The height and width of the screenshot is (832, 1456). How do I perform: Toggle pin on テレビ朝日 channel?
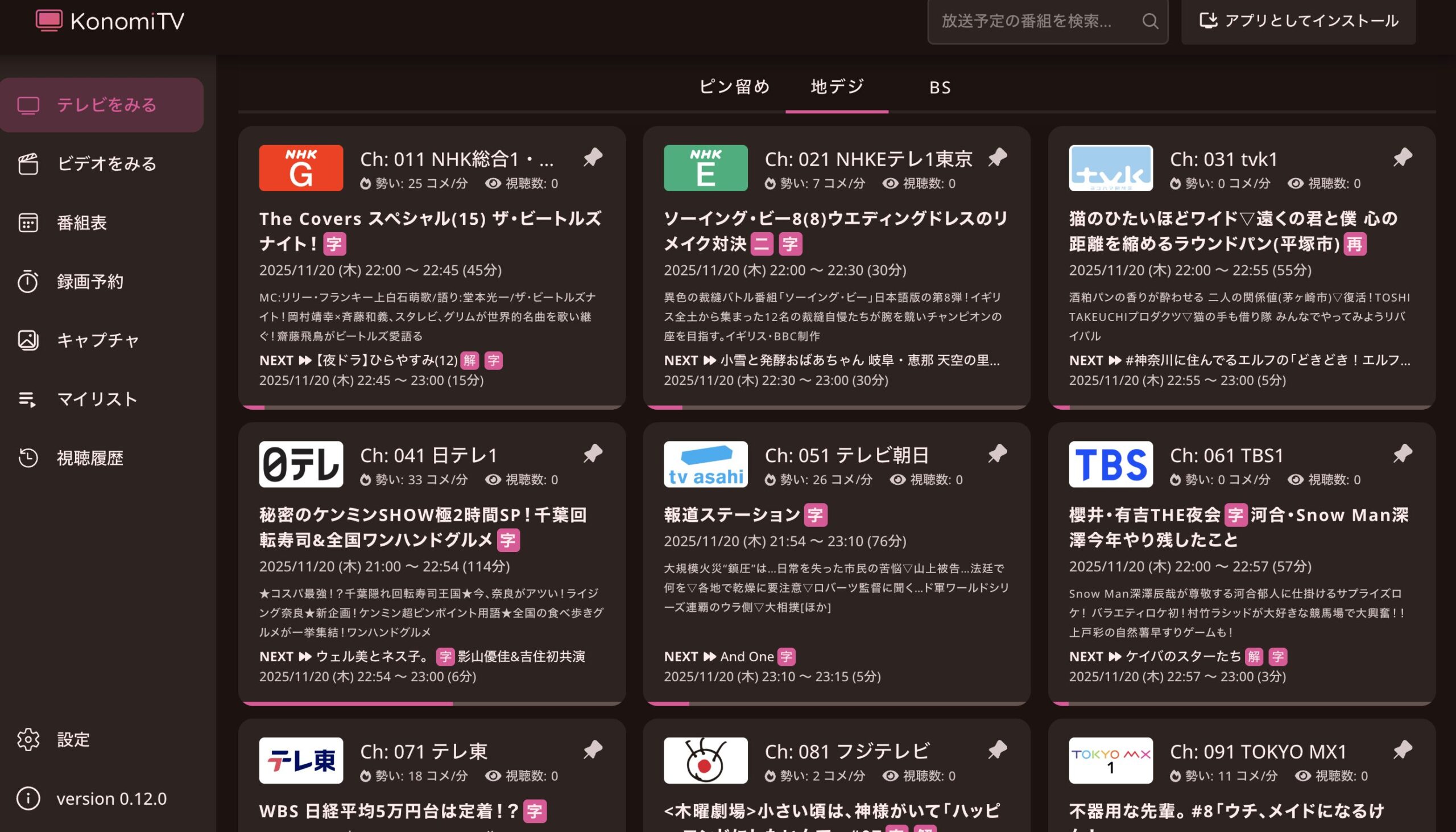[998, 454]
